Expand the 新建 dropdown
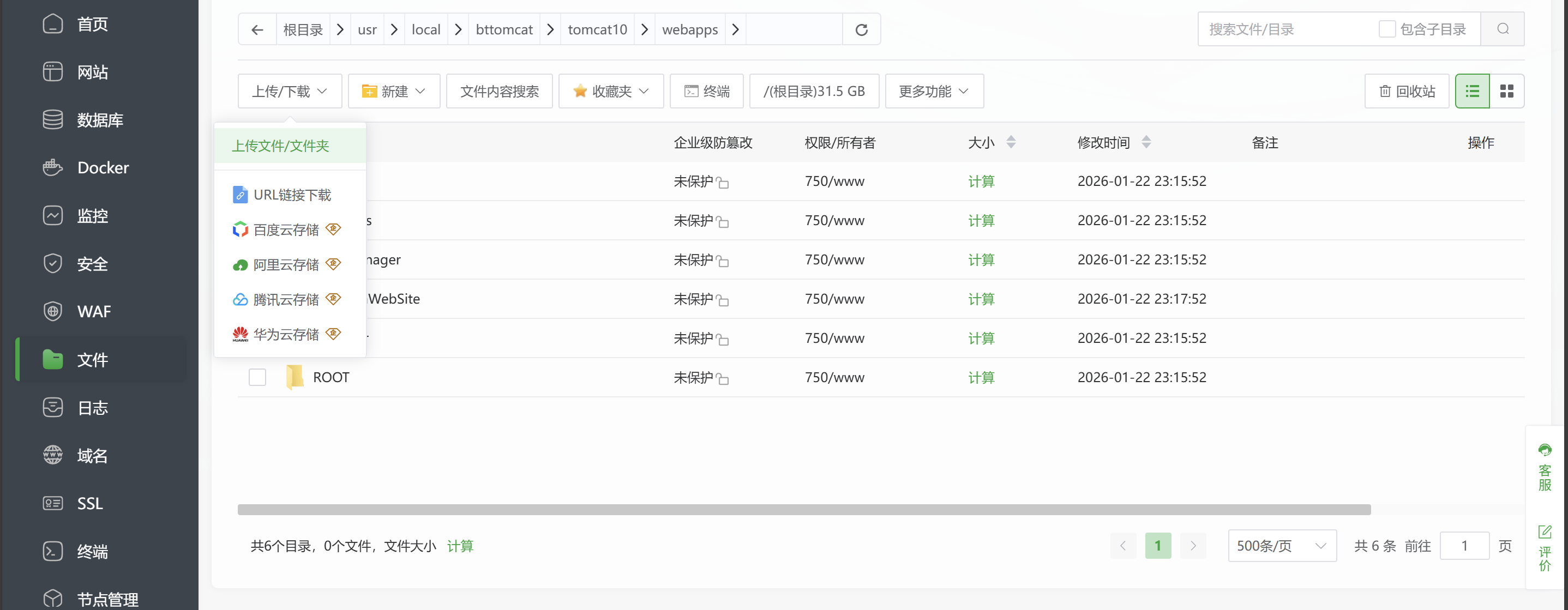Screen dimensions: 1568x610 click(x=394, y=91)
